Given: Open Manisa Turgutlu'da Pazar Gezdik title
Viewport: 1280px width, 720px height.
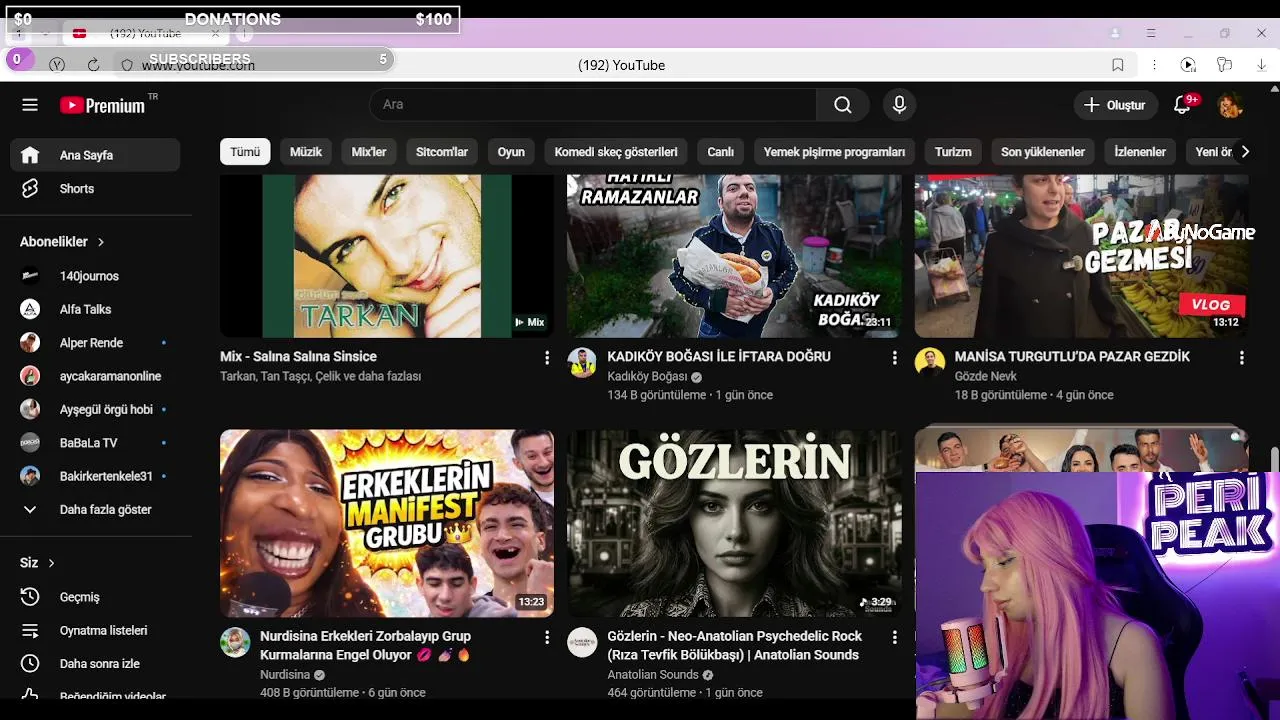Looking at the screenshot, I should 1072,357.
